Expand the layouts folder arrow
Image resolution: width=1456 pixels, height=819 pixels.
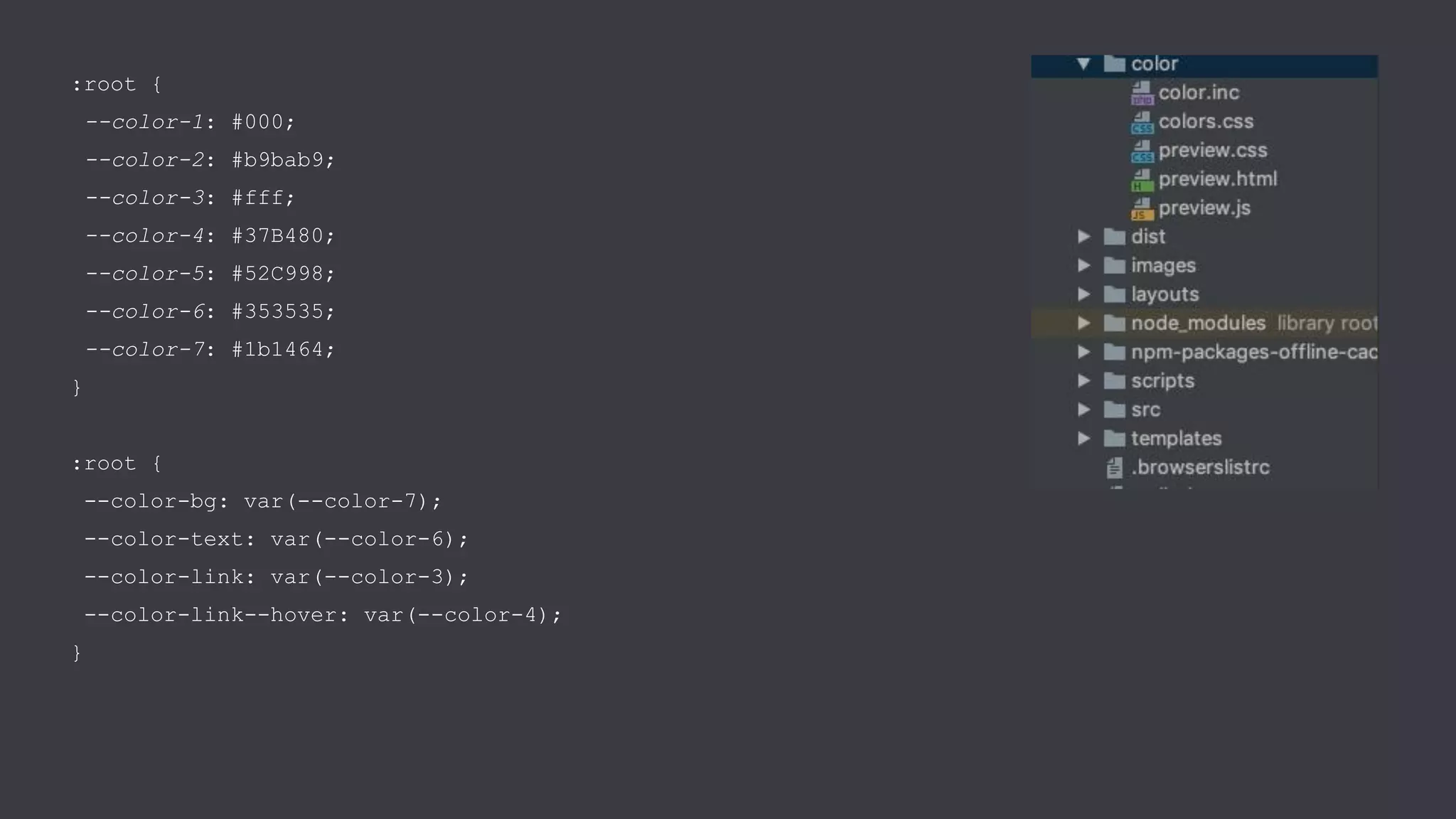pos(1084,294)
